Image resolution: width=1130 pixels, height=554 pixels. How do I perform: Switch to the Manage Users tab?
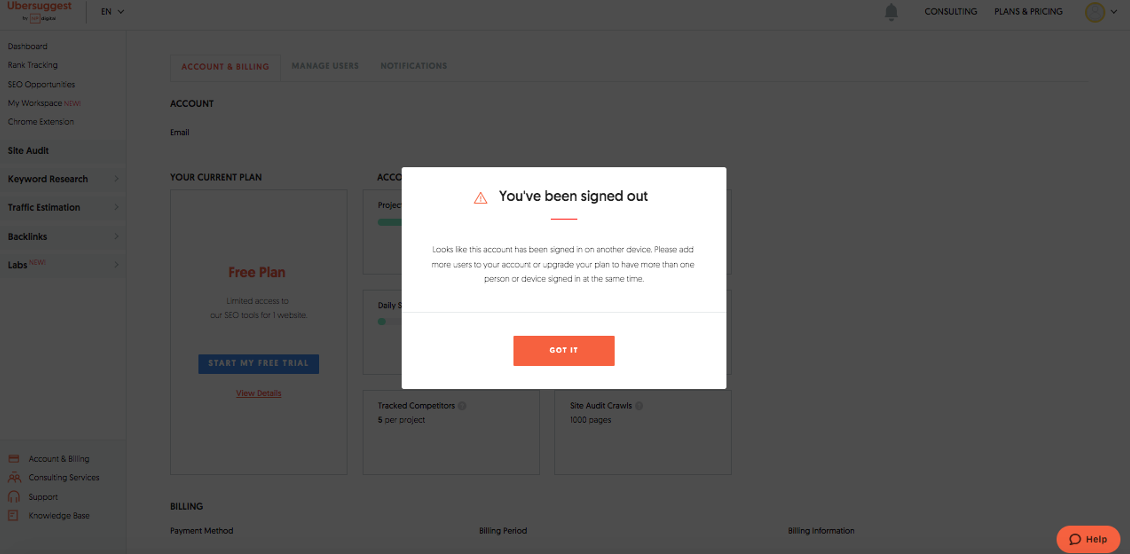(x=325, y=66)
